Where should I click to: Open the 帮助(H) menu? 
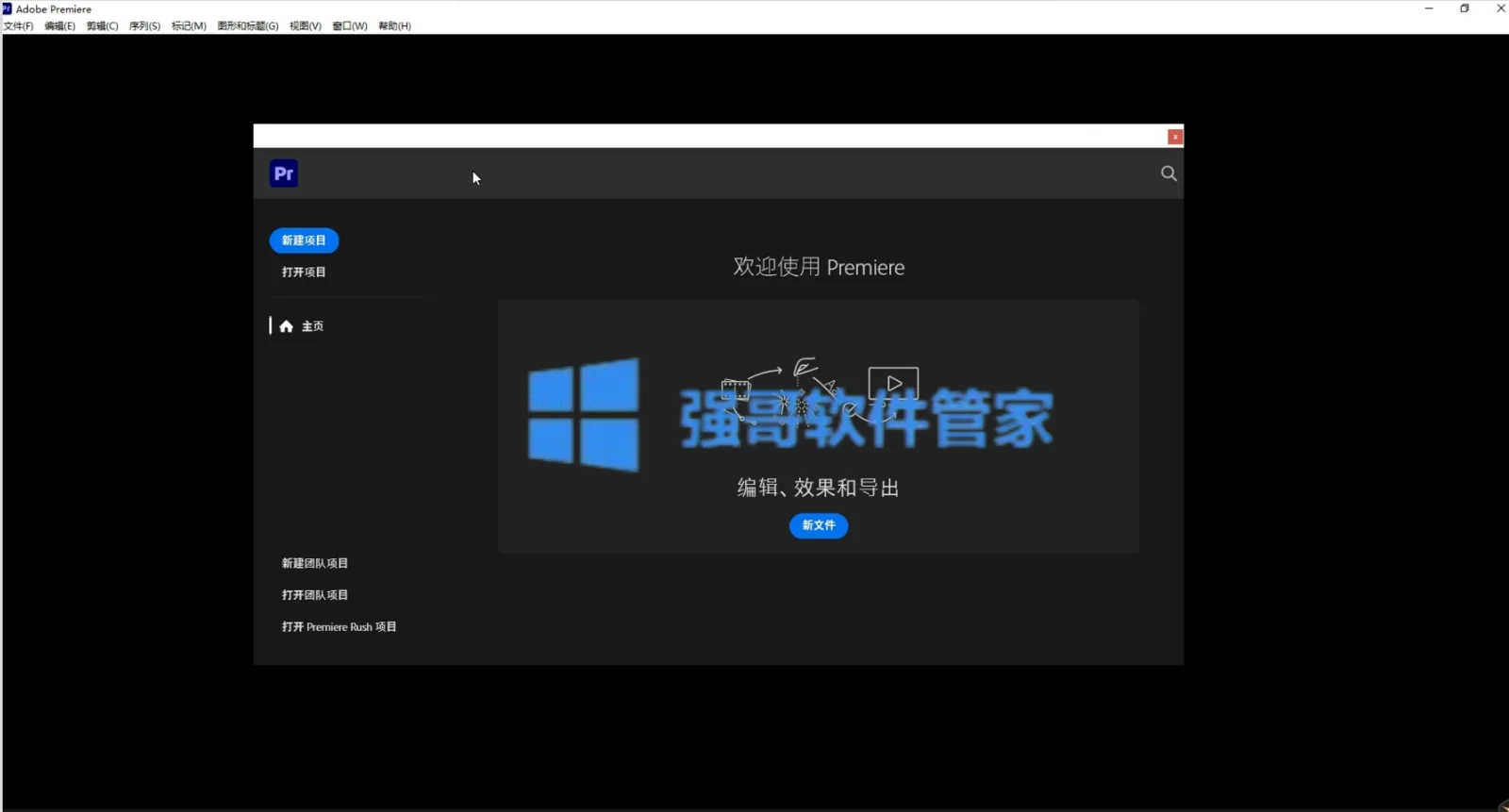[x=395, y=26]
